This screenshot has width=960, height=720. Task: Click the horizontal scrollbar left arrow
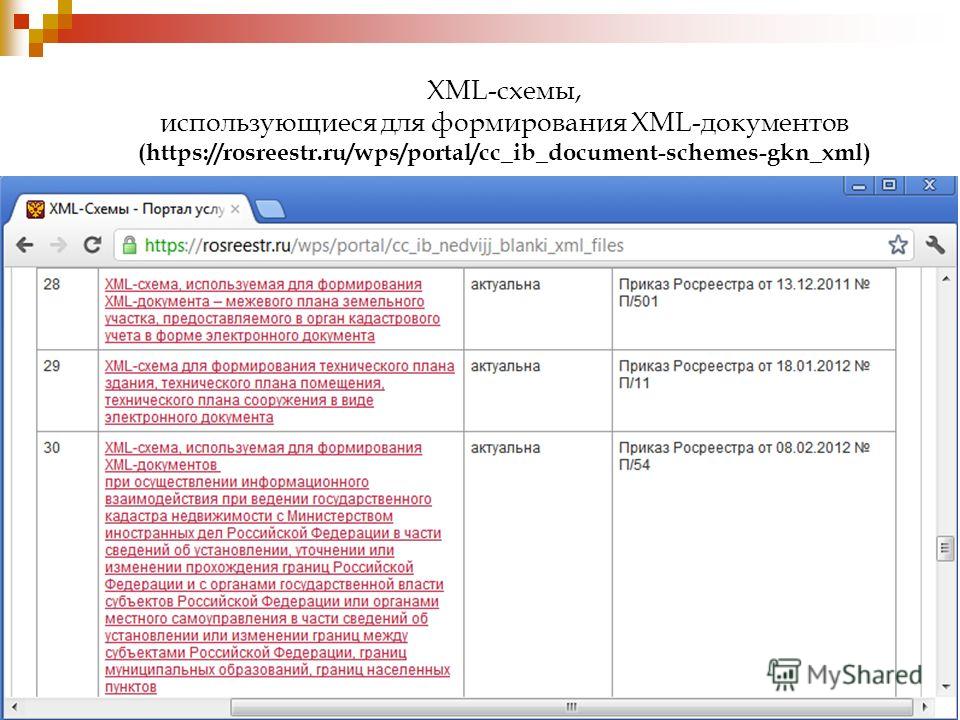13,707
